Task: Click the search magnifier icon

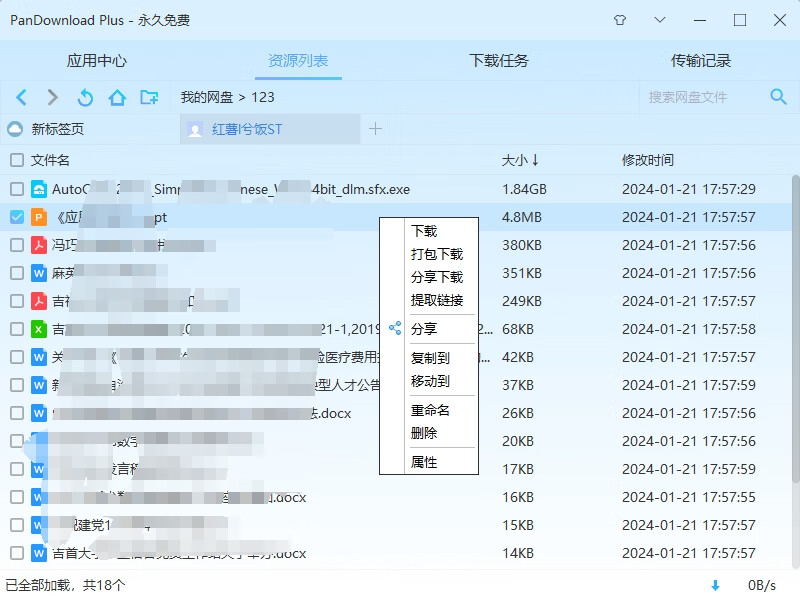Action: pyautogui.click(x=778, y=98)
